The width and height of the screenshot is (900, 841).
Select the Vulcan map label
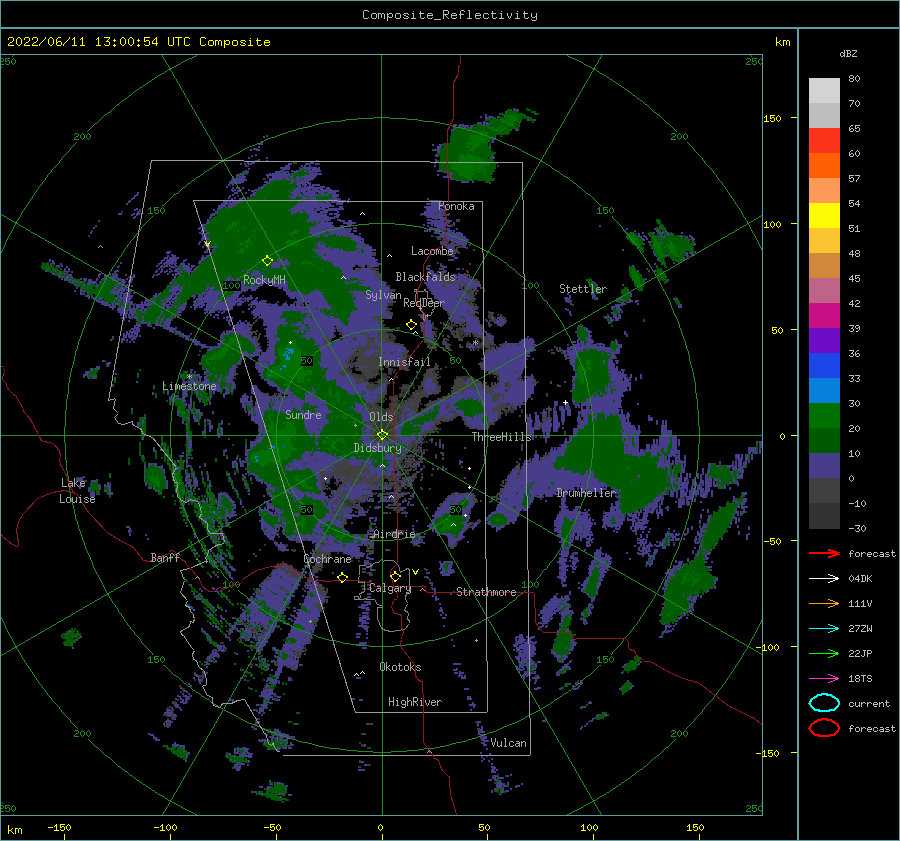(x=508, y=743)
